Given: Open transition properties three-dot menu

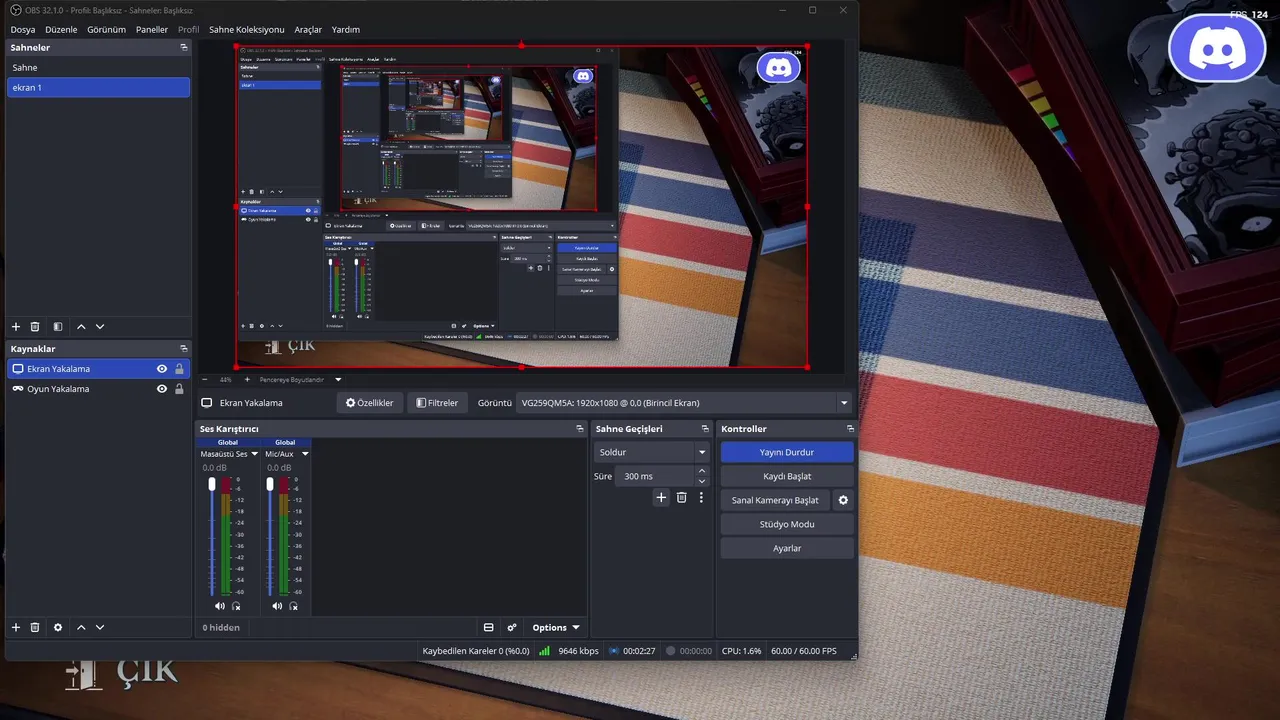Looking at the screenshot, I should click(701, 497).
